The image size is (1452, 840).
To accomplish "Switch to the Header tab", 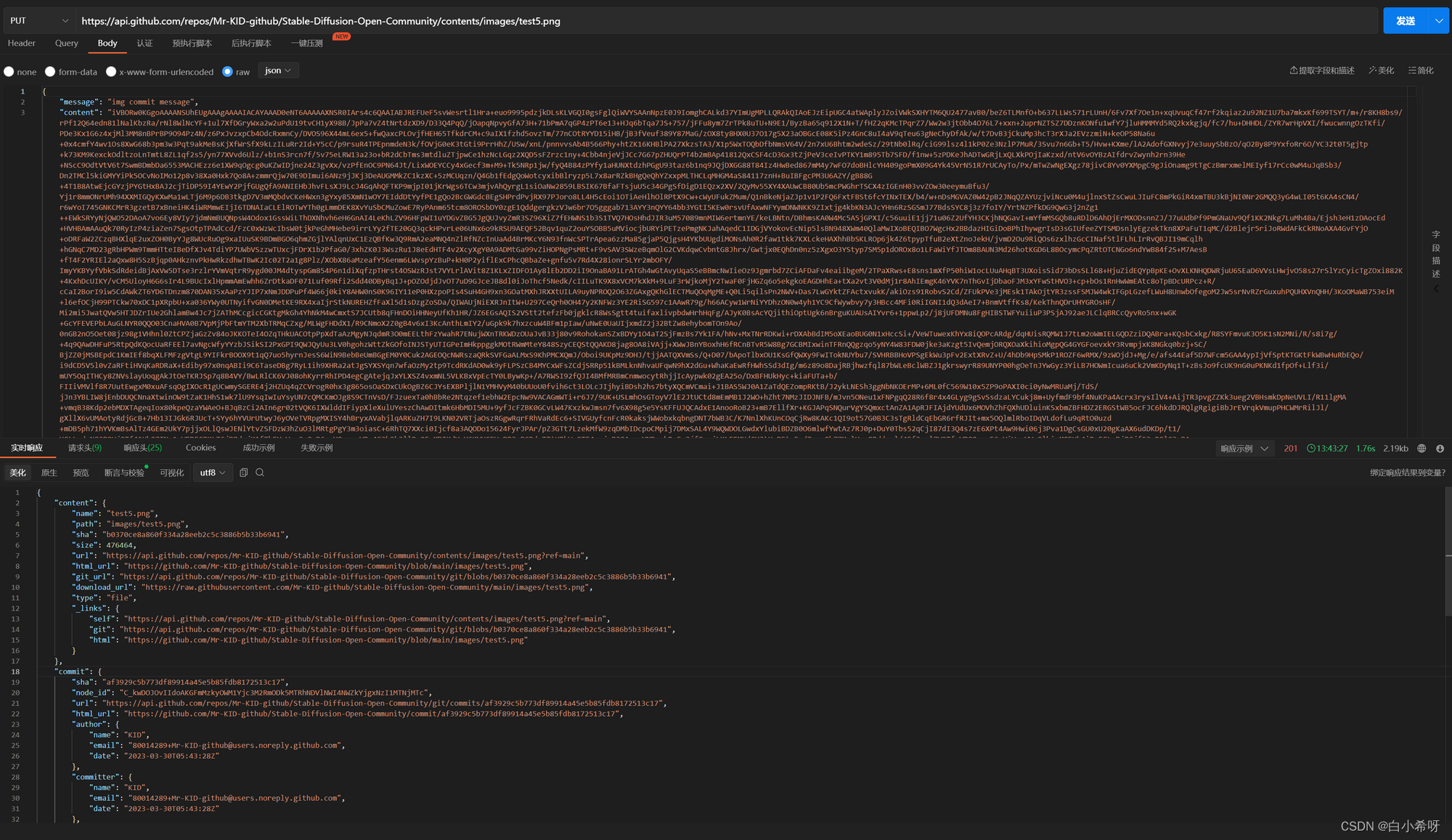I will pyautogui.click(x=22, y=44).
